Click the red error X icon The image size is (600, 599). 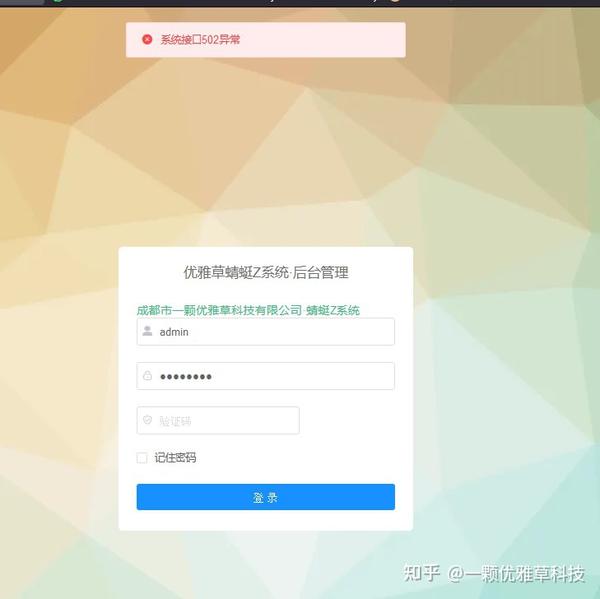click(147, 39)
